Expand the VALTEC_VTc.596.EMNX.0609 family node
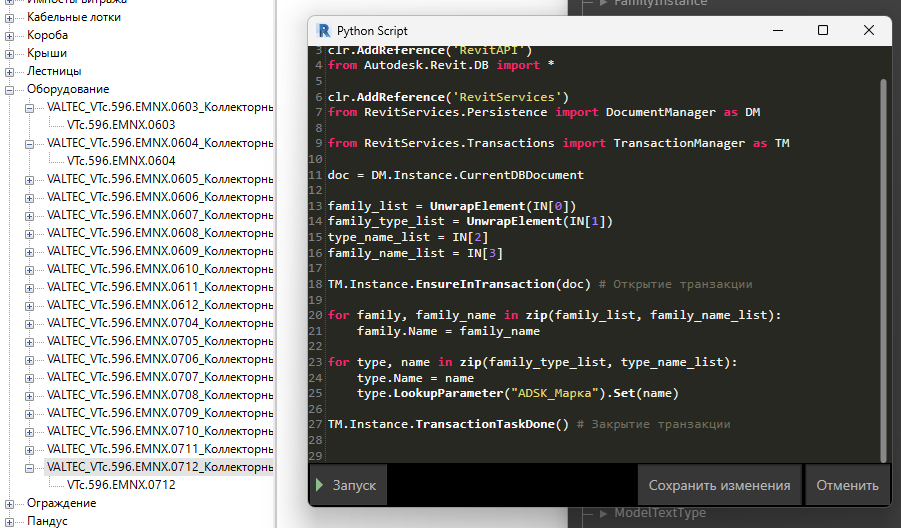Screen dimensions: 901x528 click(x=29, y=252)
